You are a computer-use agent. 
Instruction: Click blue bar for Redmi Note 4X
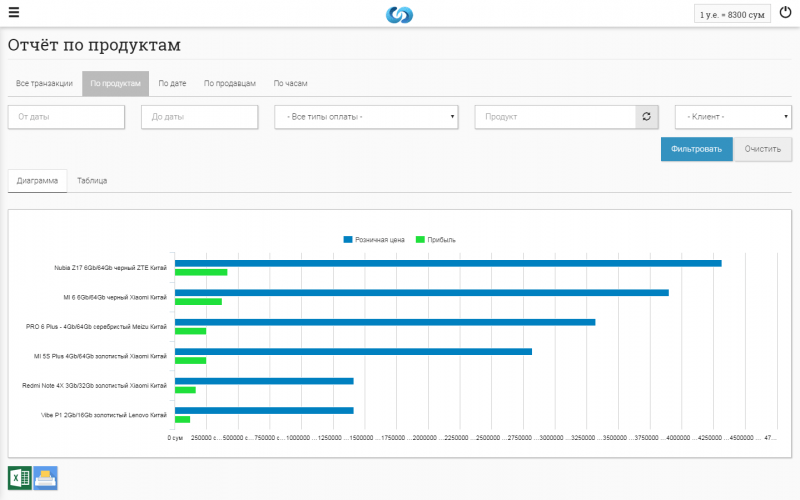pos(264,381)
